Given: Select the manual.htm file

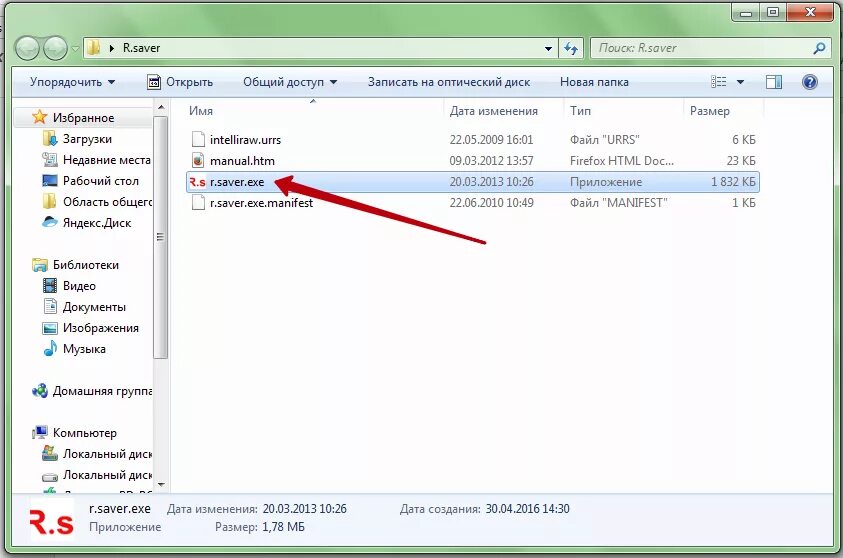Looking at the screenshot, I should (242, 161).
